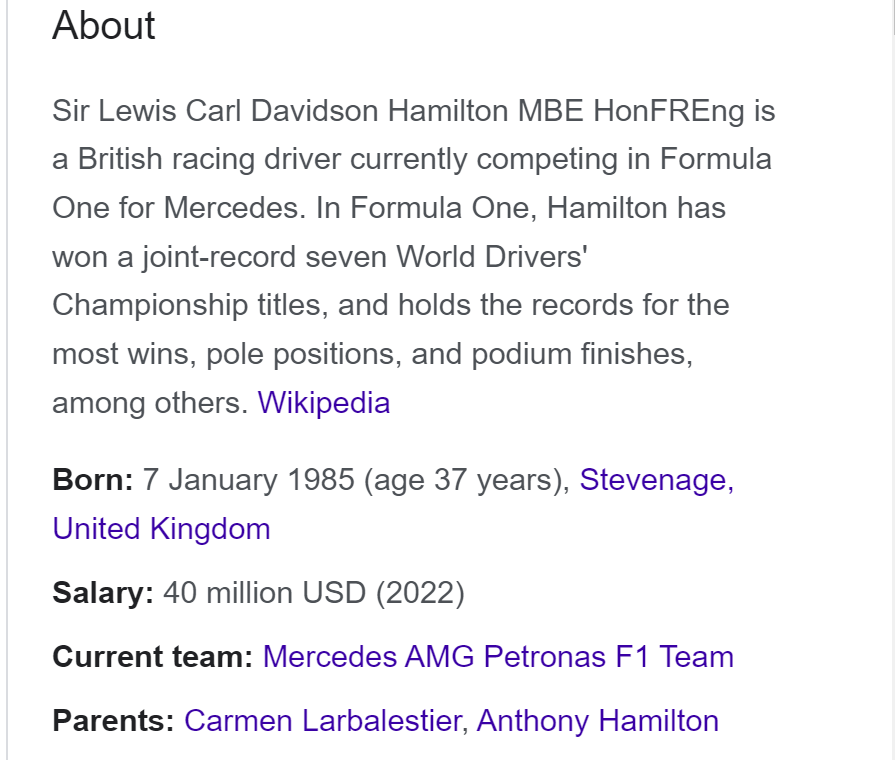895x760 pixels.
Task: Click the 7 January 1985 birth date
Action: coord(248,480)
